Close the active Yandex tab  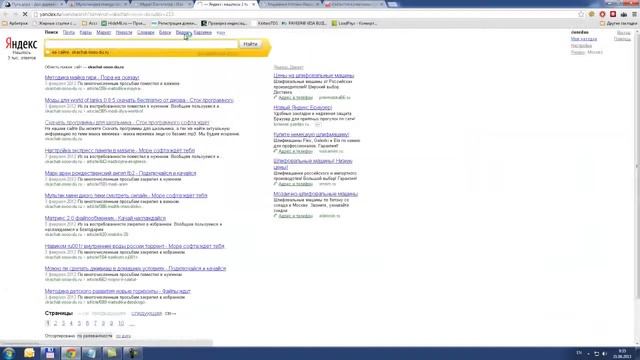coord(253,4)
